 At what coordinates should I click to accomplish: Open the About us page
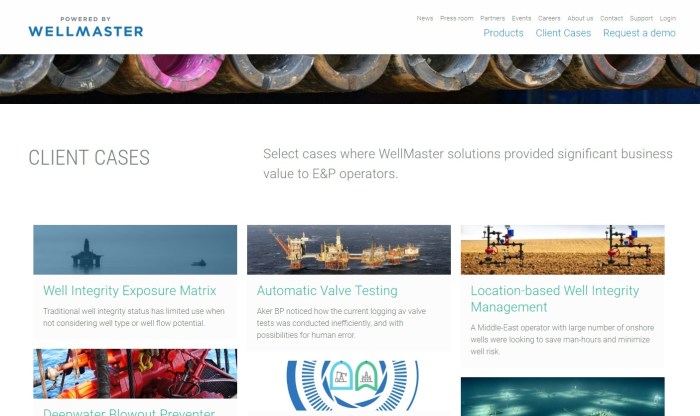[x=580, y=18]
